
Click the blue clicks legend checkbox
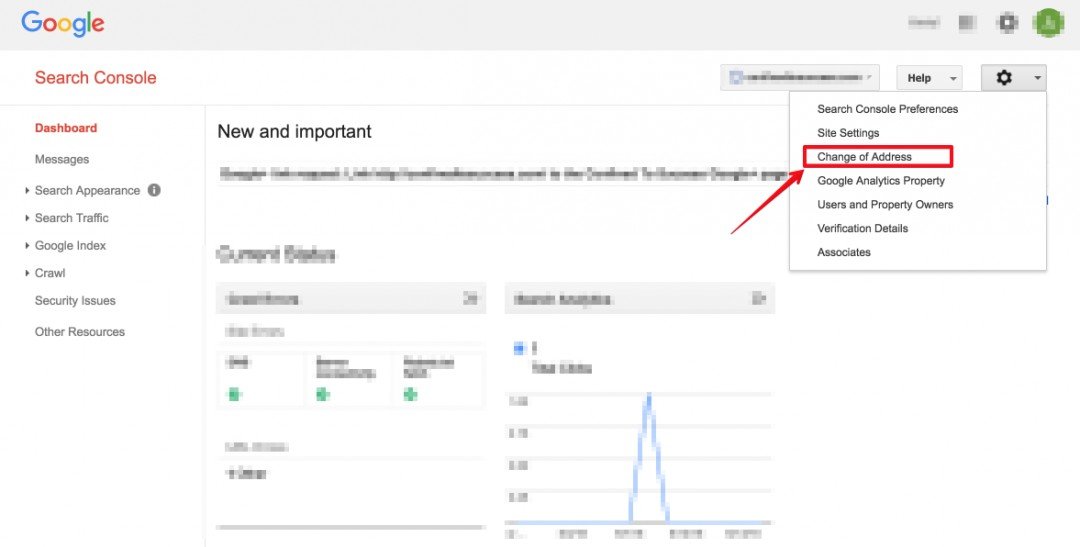tap(519, 349)
